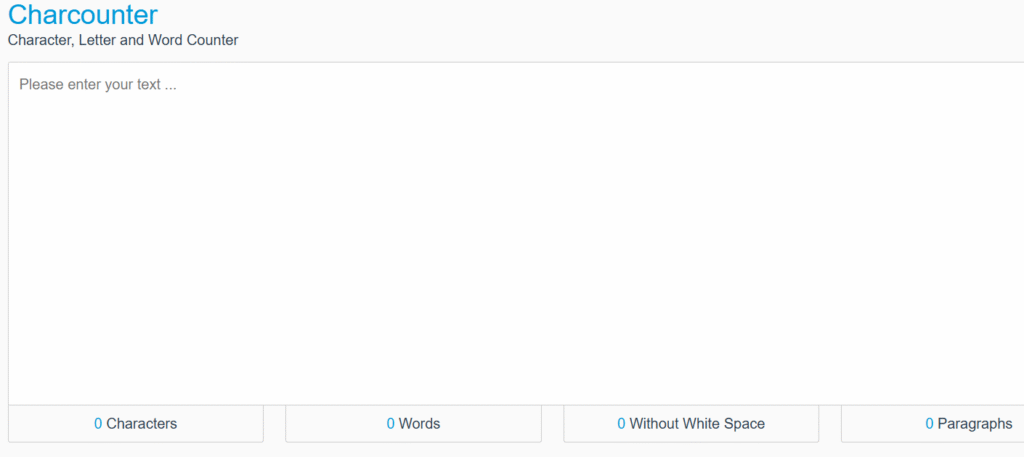Viewport: 1024px width, 457px height.
Task: Click the 'Please enter your text ...' placeholder
Action: [98, 85]
